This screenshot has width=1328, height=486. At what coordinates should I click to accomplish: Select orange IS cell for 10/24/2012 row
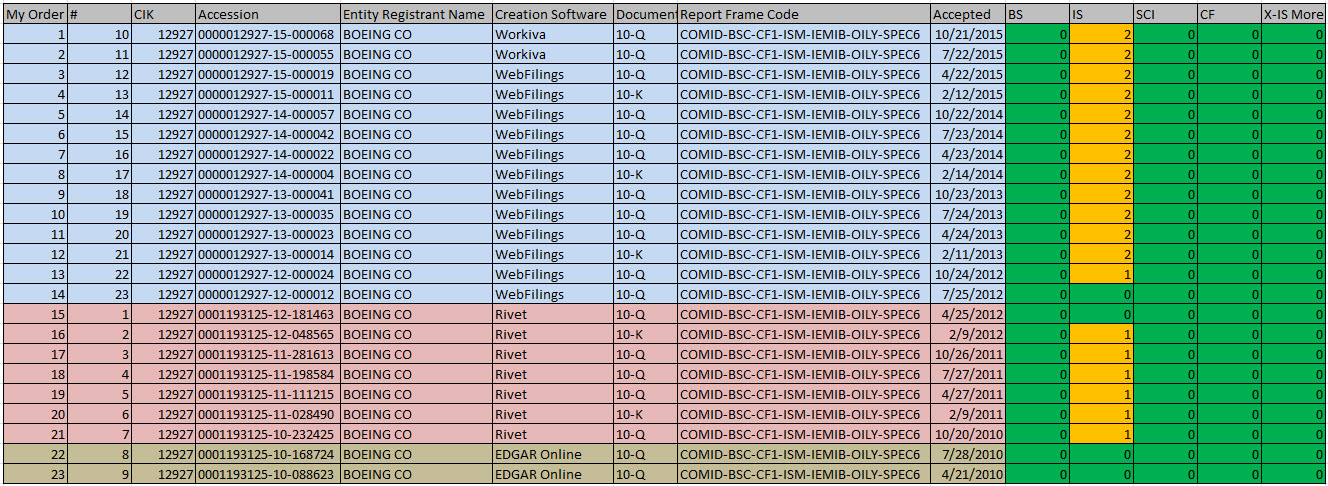point(1101,274)
